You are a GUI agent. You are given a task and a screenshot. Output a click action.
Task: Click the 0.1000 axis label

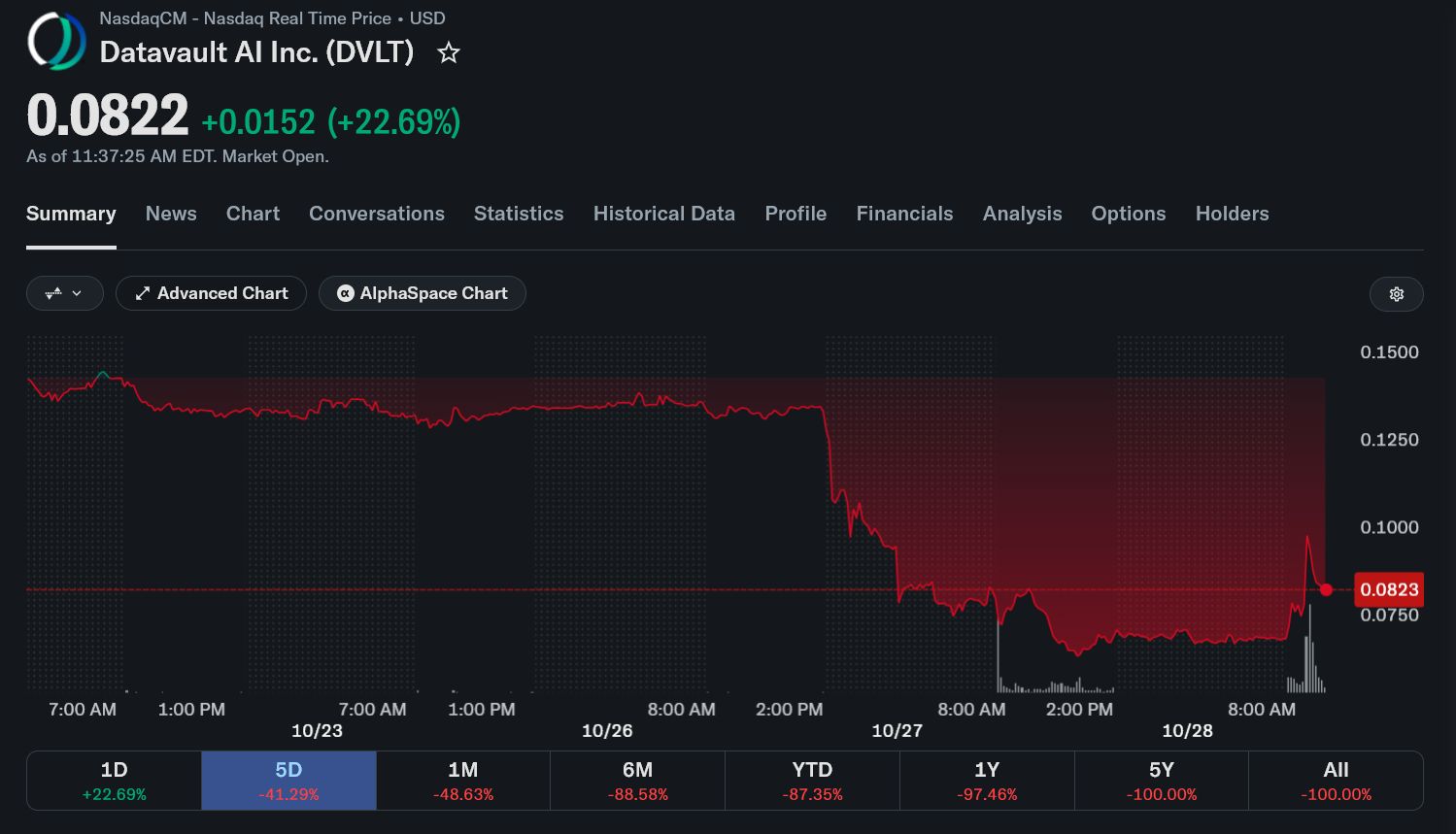pos(1389,527)
